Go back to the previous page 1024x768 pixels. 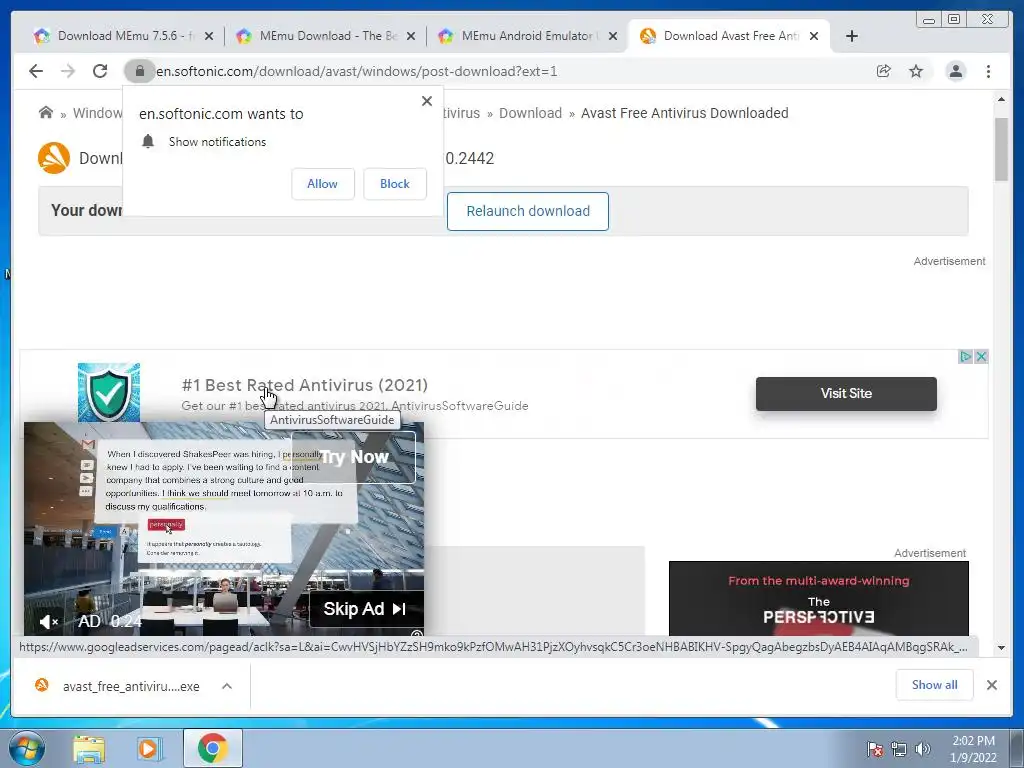36,71
